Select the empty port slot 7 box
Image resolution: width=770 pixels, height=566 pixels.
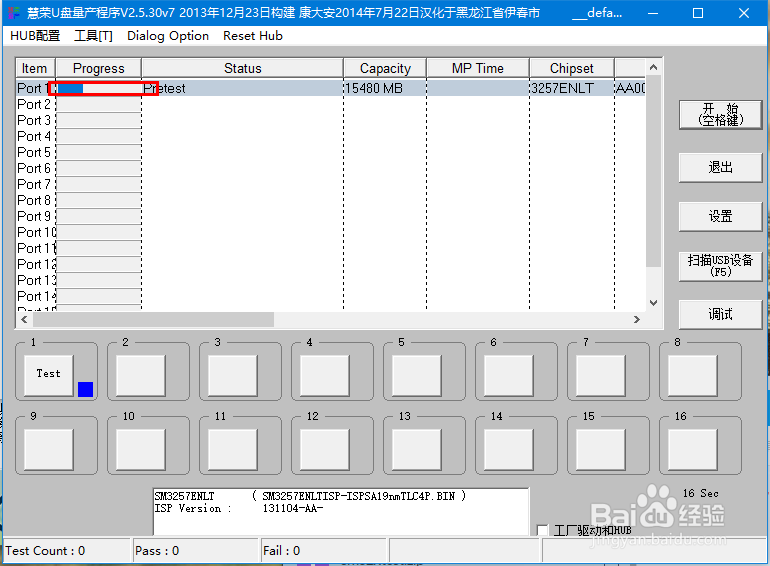[601, 375]
